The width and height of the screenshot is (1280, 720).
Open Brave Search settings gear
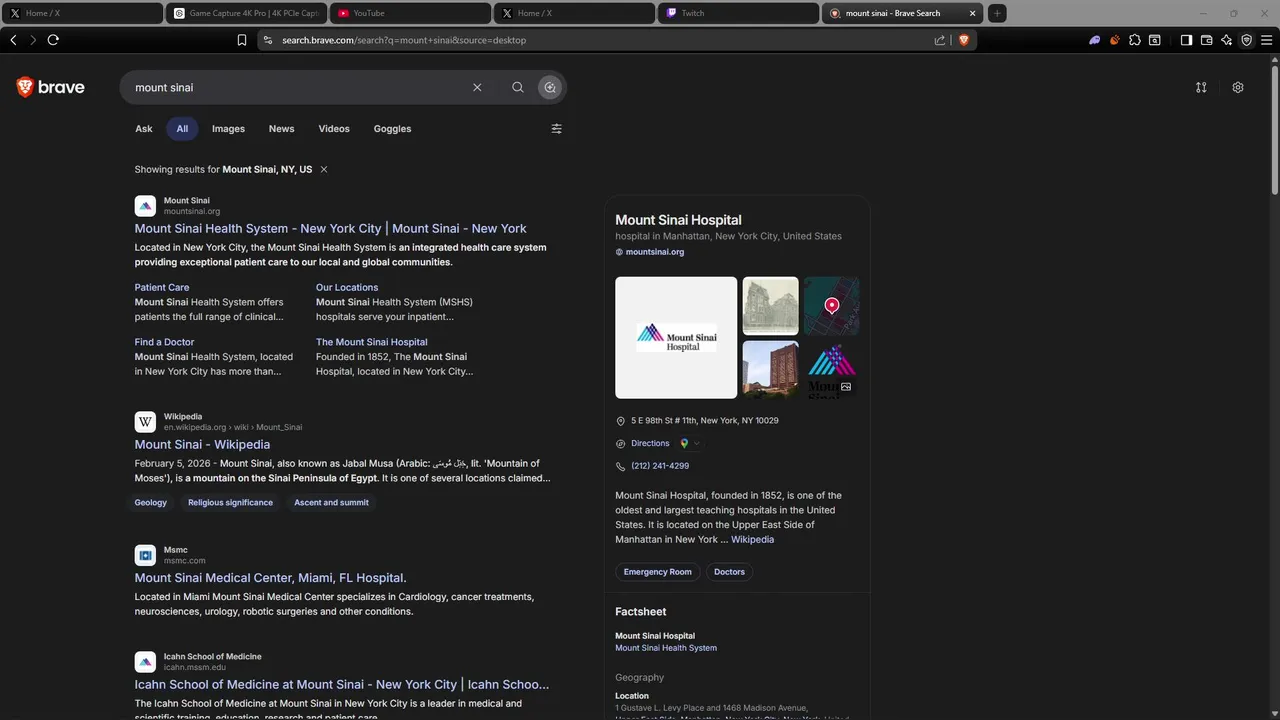coord(1238,87)
